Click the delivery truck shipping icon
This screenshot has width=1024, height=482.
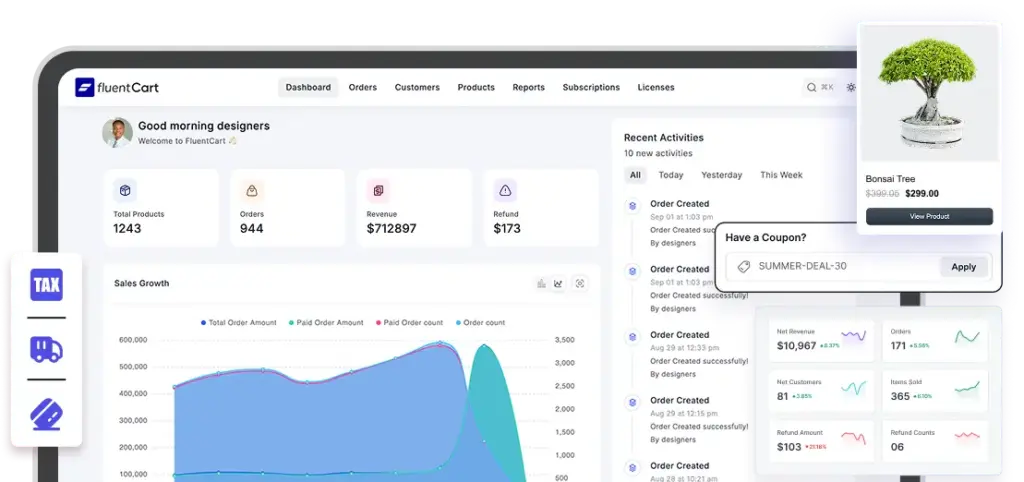pyautogui.click(x=46, y=349)
